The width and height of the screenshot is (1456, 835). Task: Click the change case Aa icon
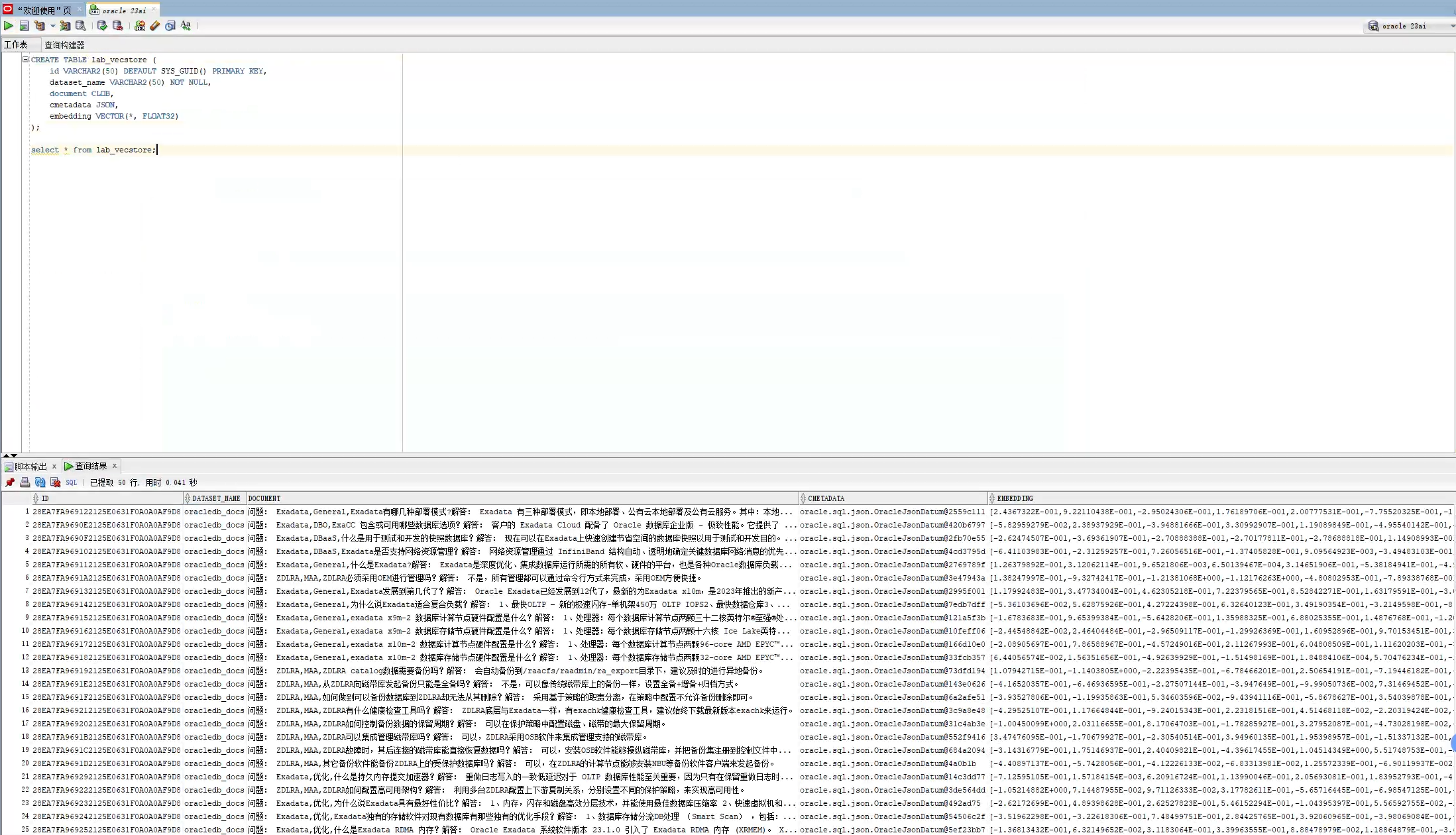[186, 26]
